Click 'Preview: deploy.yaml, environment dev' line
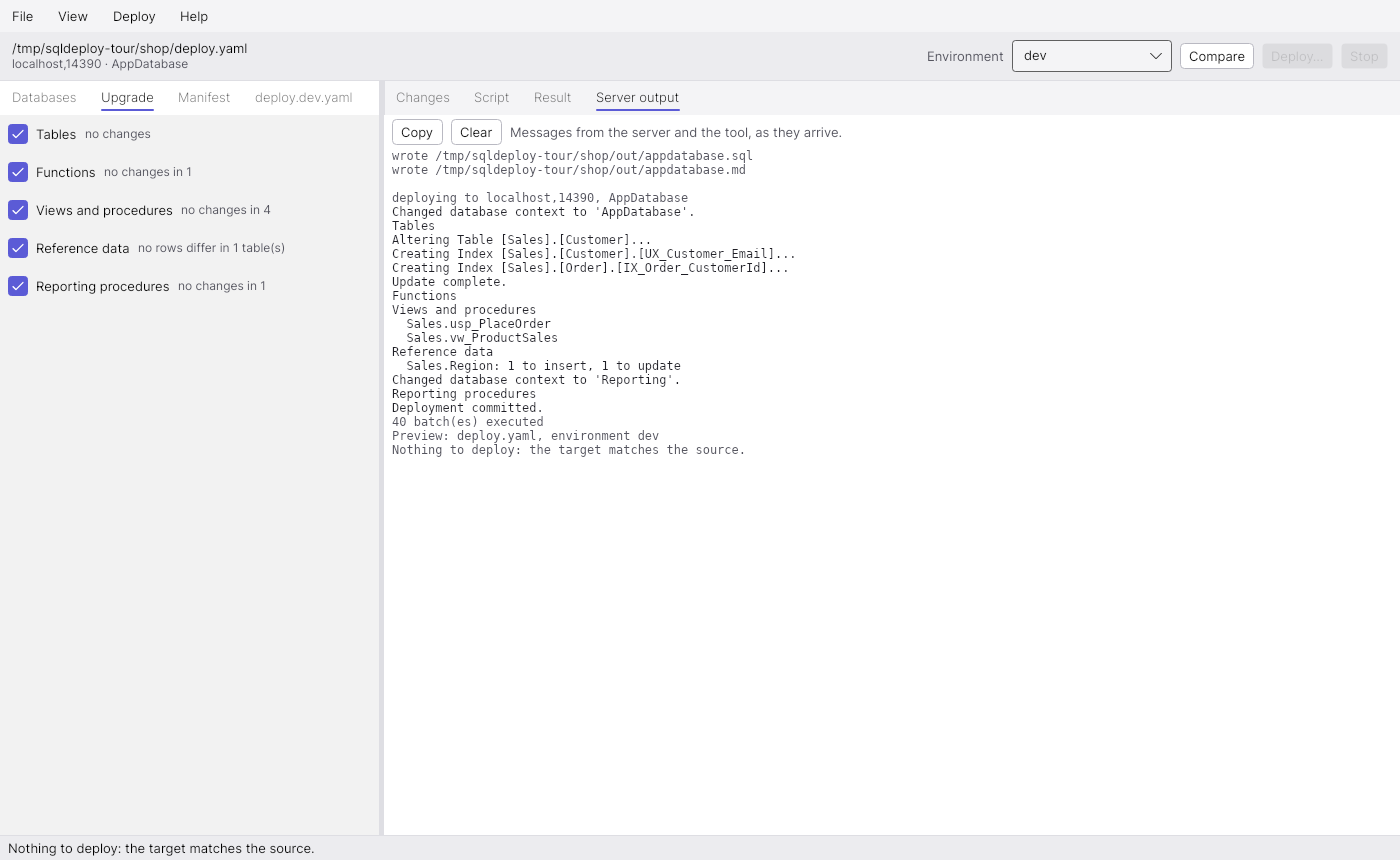The width and height of the screenshot is (1400, 860). [x=525, y=436]
